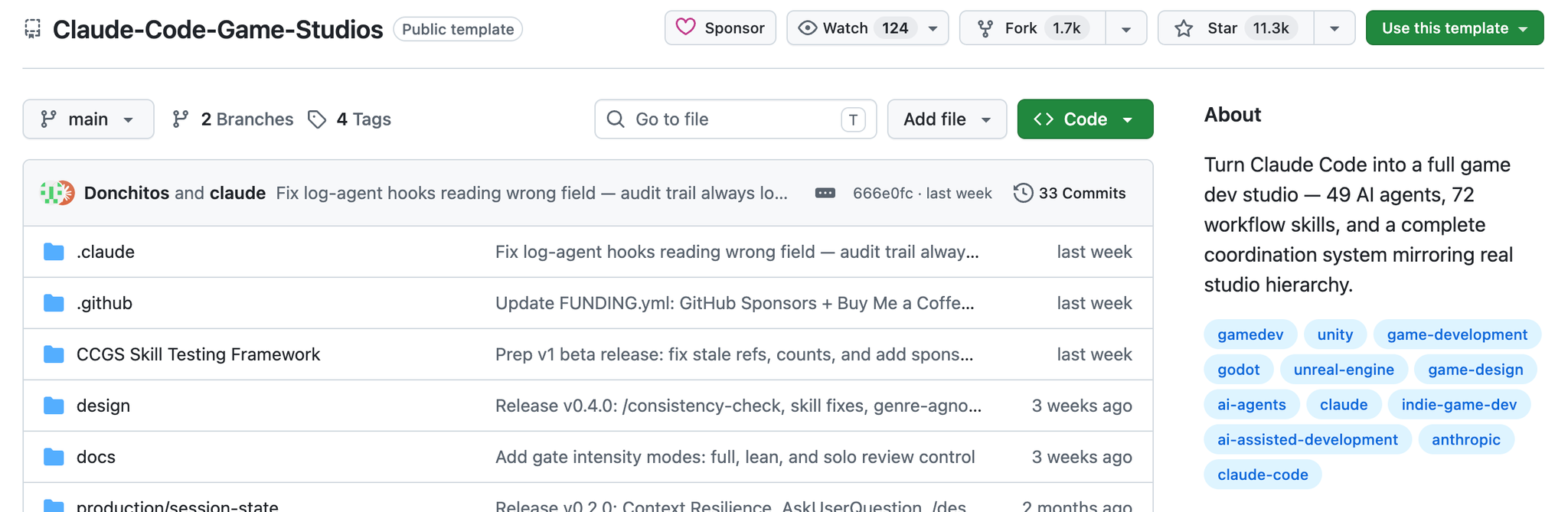1568x512 pixels.
Task: Select the unreal-engine topic tag
Action: tap(1344, 370)
